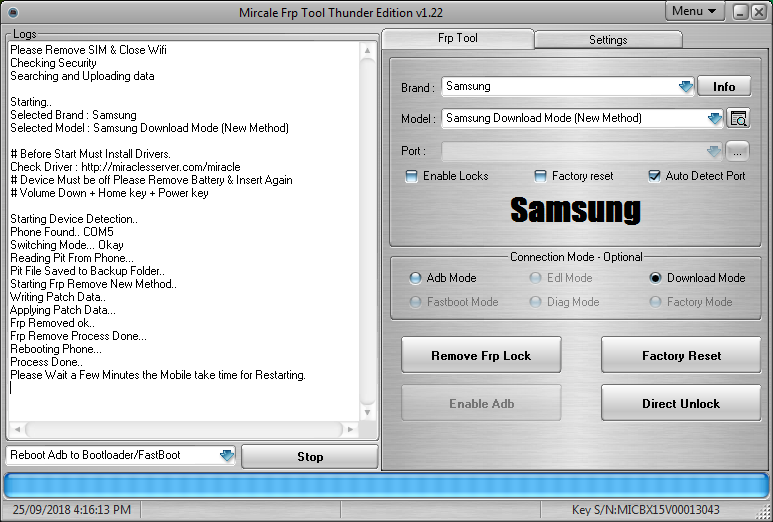The image size is (773, 522).
Task: Click 'Starting Device Detection..' log line
Action: pos(74,219)
